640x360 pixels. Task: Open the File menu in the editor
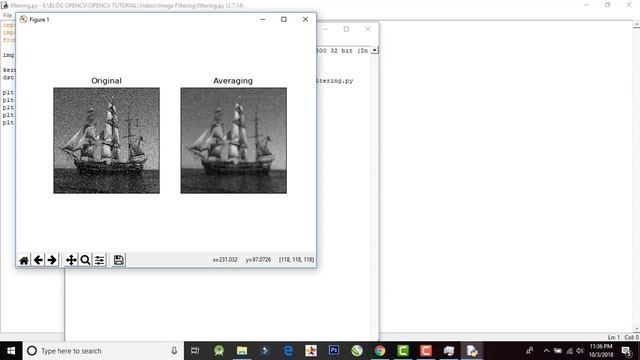[x=7, y=16]
